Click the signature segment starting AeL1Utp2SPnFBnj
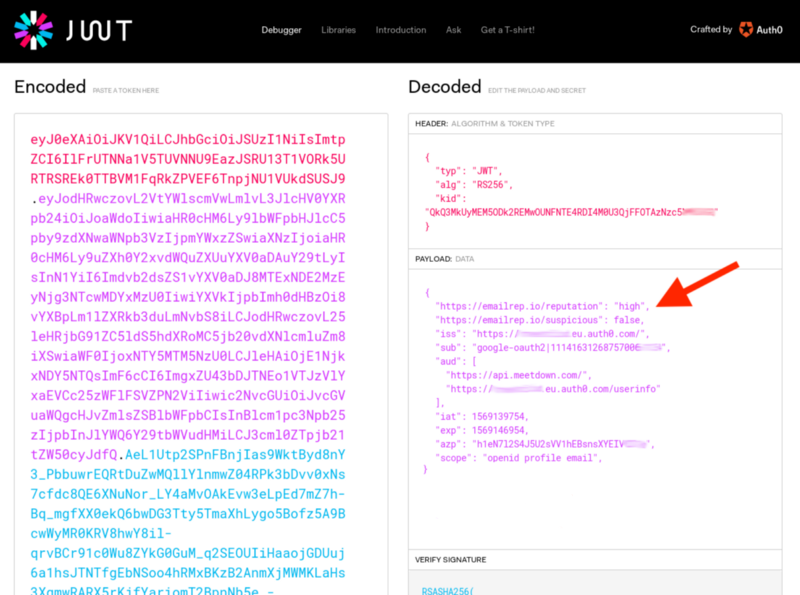The width and height of the screenshot is (800, 595). [235, 455]
